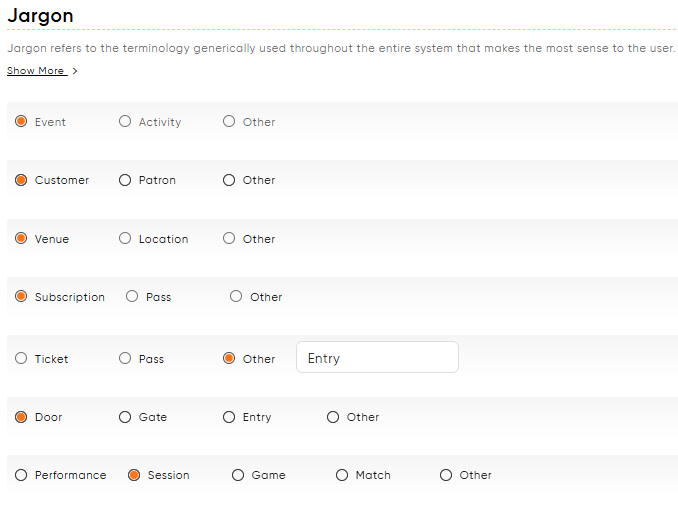Screen dimensions: 678x505
Task: Select Pass in the Ticket row
Action: pos(125,359)
